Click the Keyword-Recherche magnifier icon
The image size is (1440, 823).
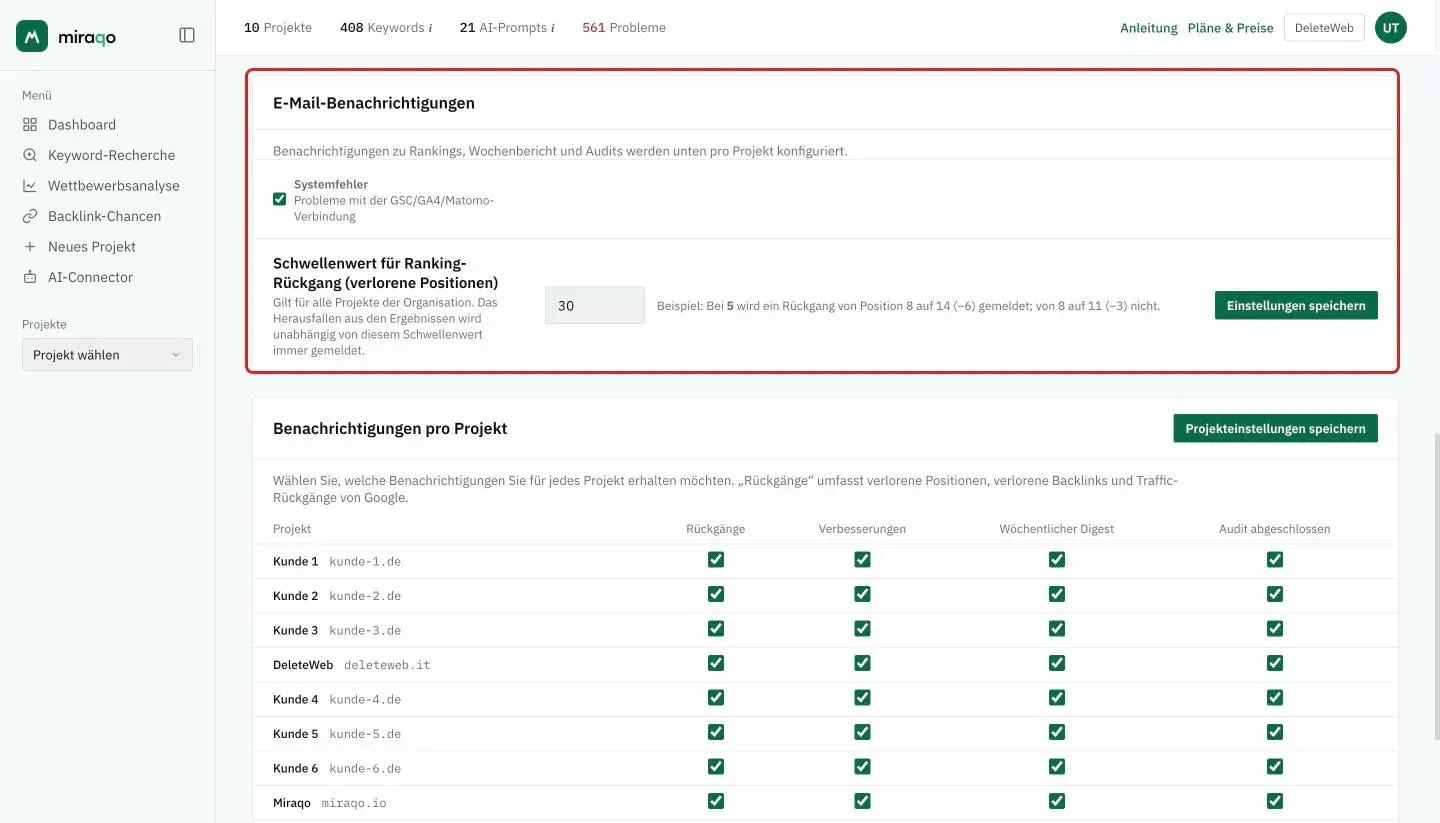30,155
